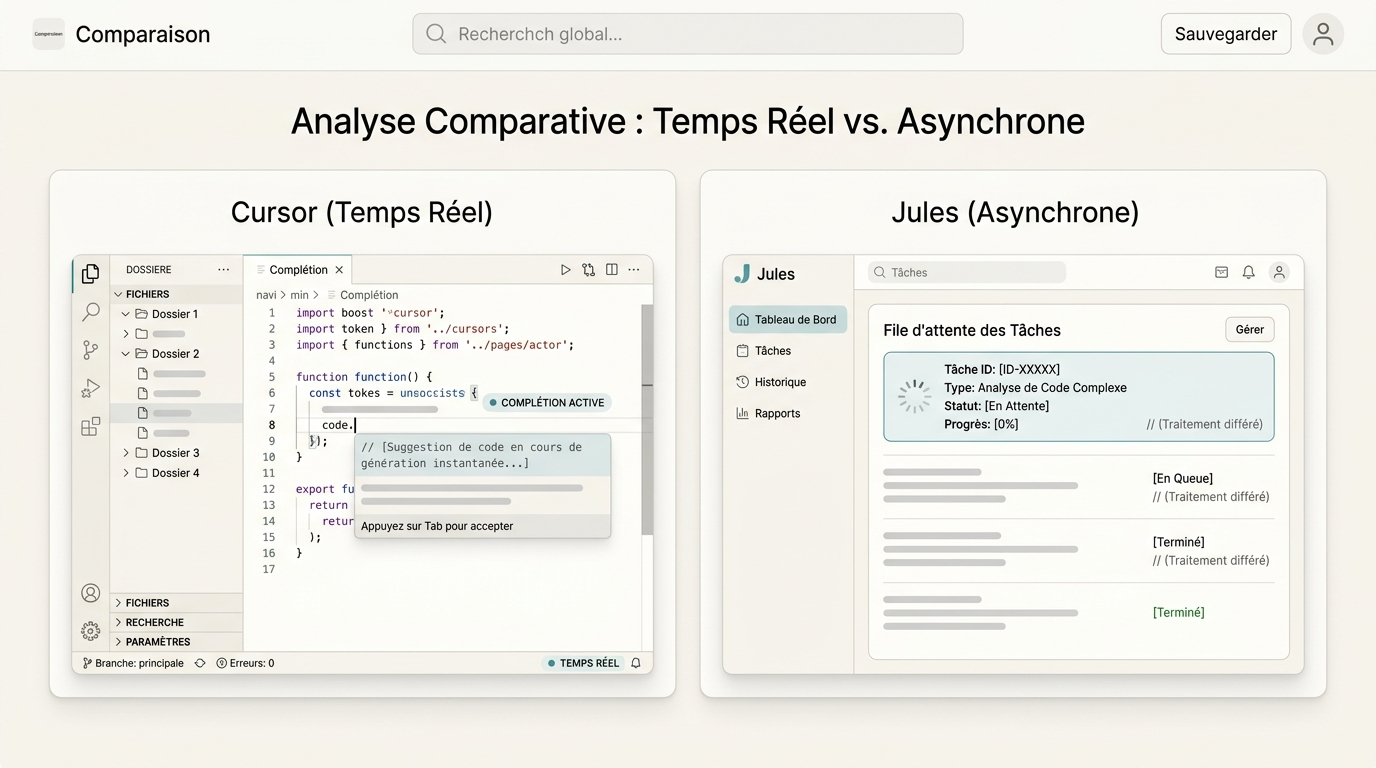Click 'Appuyez sur Tab pour accepter' hint
1376x768 pixels.
(437, 526)
